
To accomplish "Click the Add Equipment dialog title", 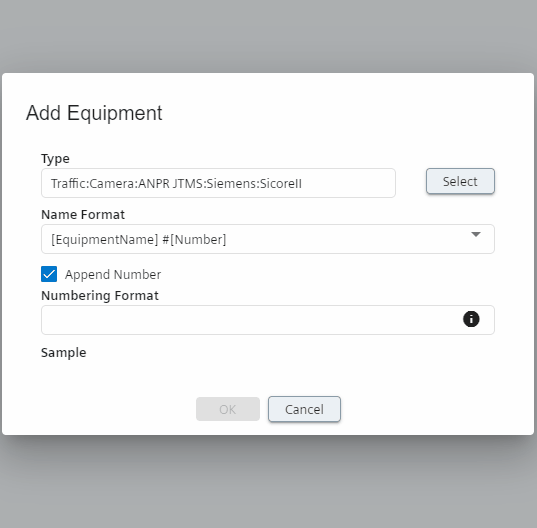I will tap(94, 113).
